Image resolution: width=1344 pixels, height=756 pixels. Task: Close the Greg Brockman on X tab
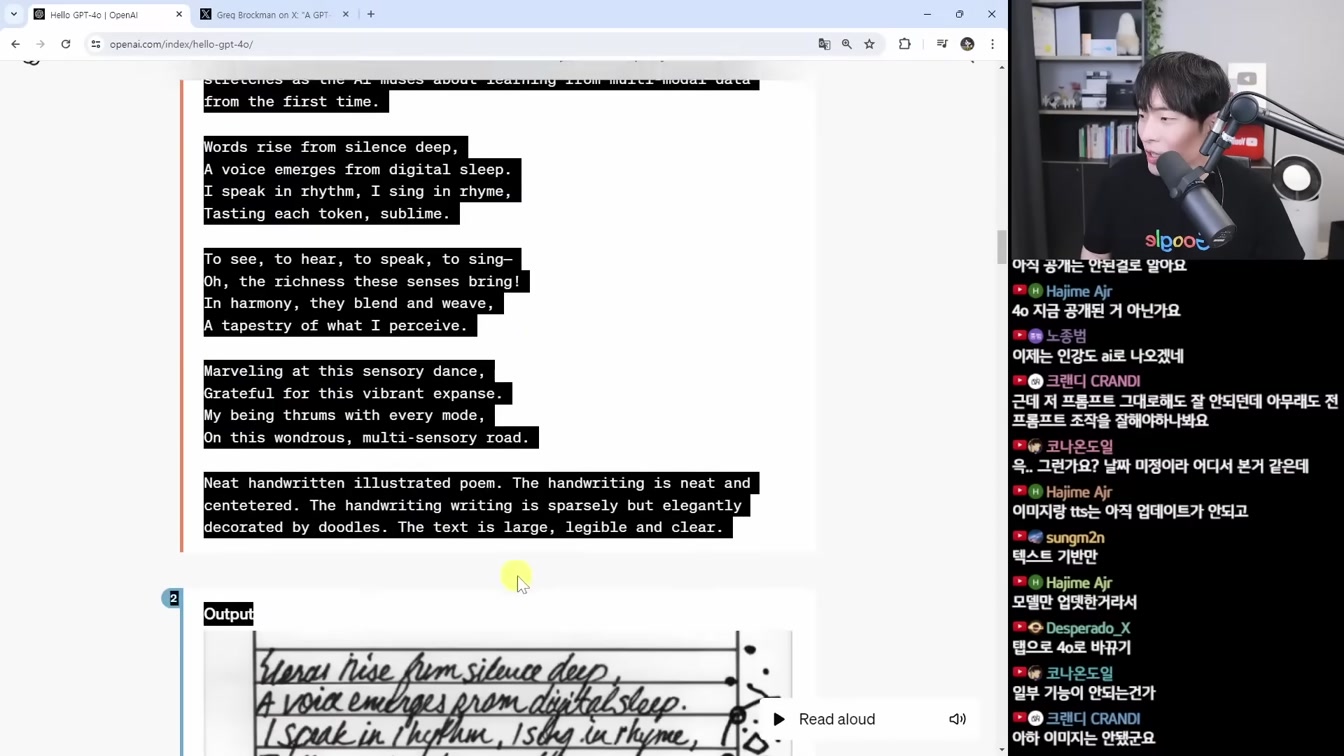click(346, 14)
